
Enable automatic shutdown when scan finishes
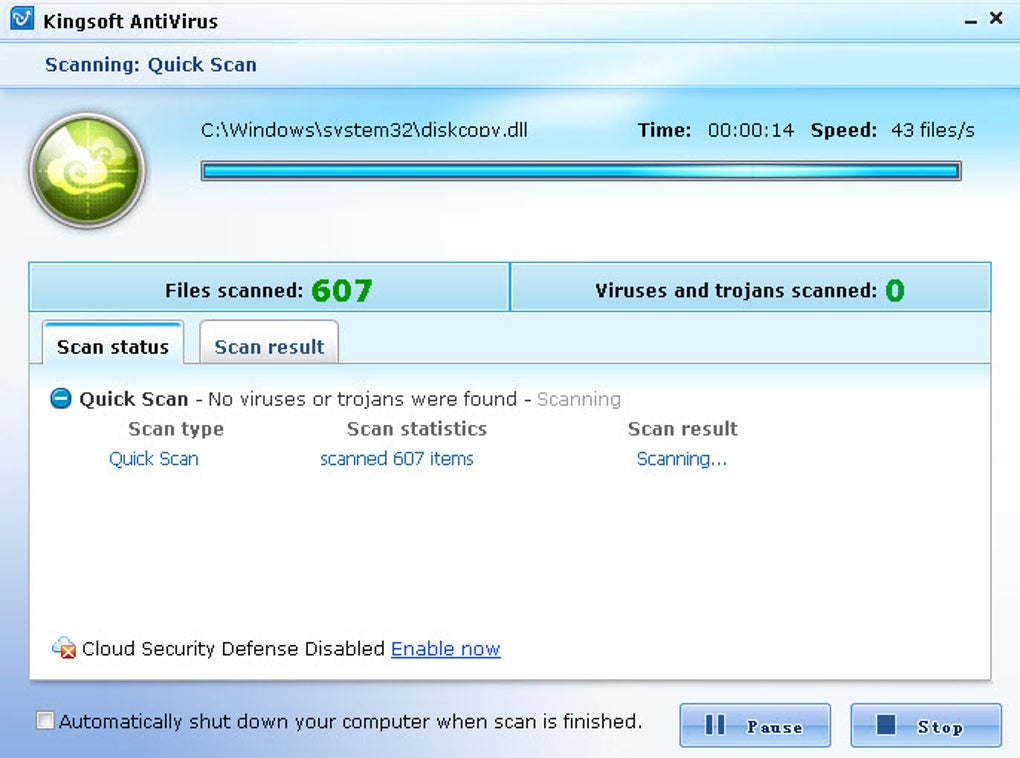click(45, 720)
